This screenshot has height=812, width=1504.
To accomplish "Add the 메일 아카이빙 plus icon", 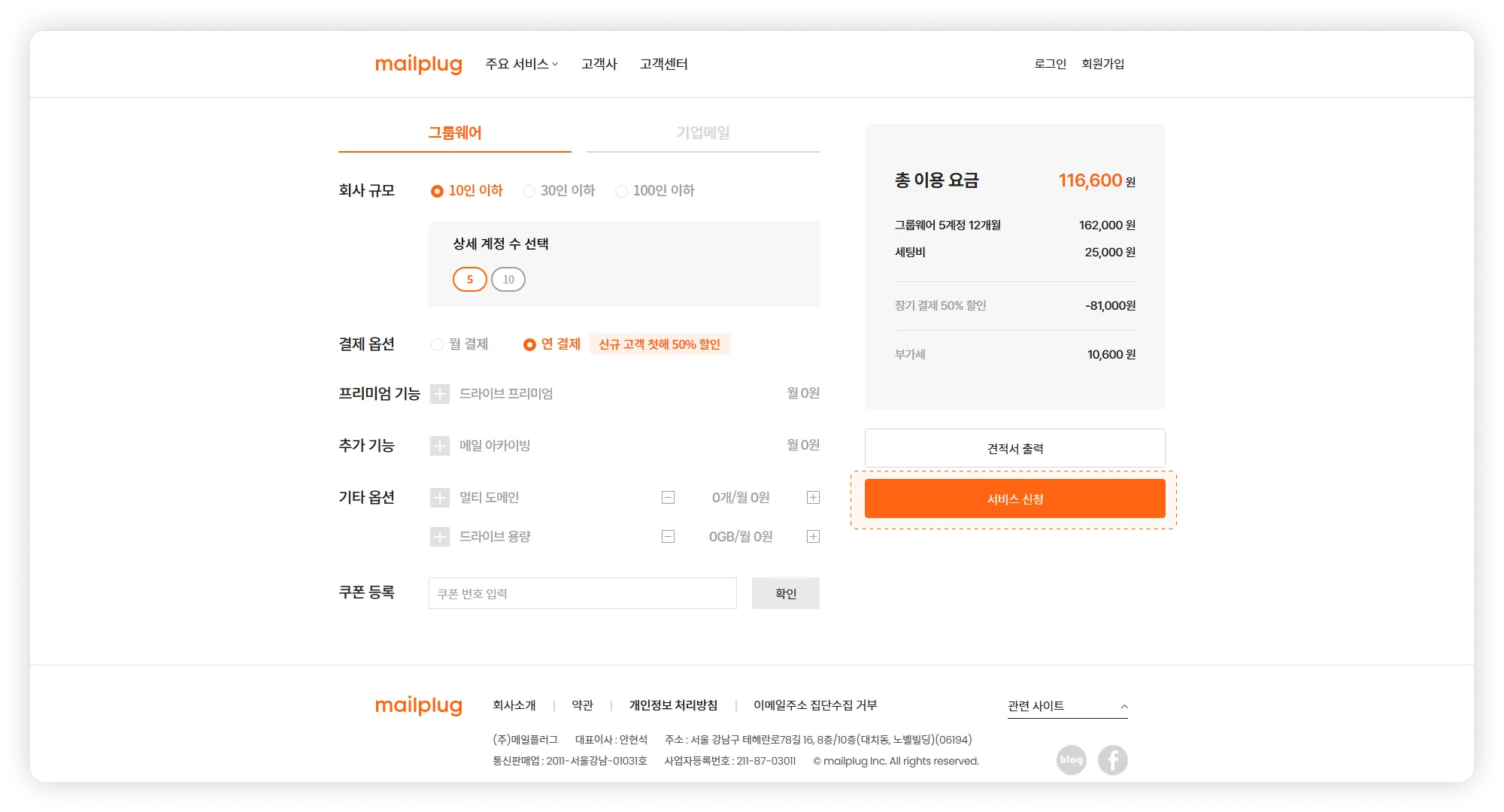I will click(440, 446).
